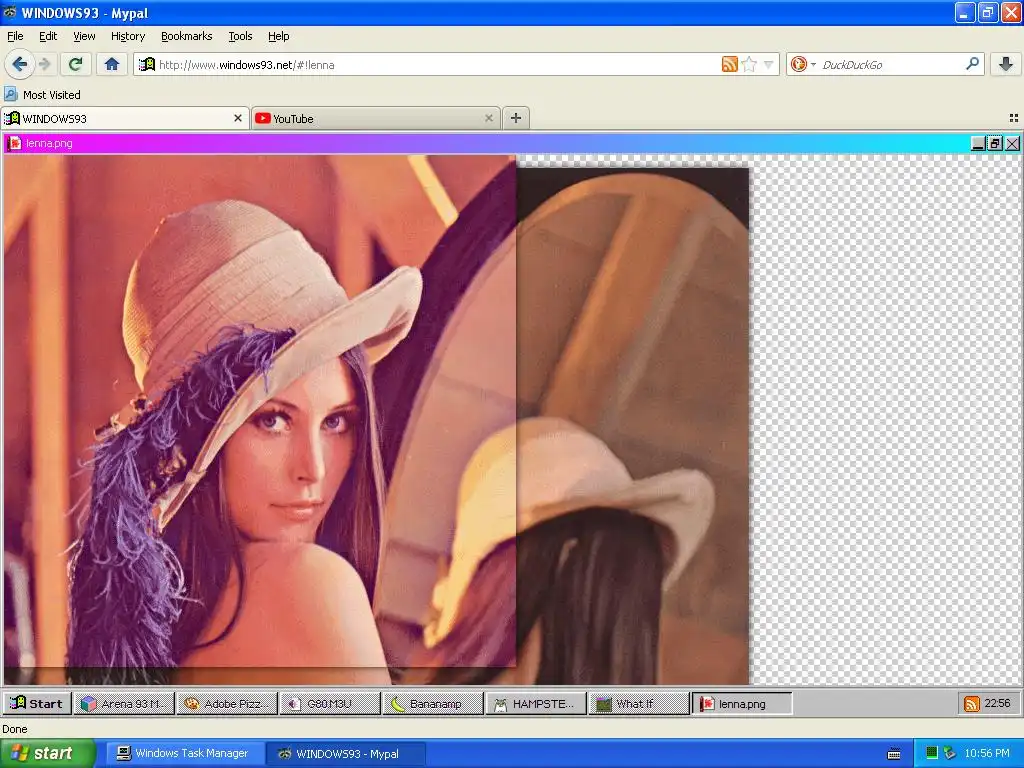Expand the address bar history dropdown
Image resolution: width=1024 pixels, height=768 pixels.
(x=769, y=65)
